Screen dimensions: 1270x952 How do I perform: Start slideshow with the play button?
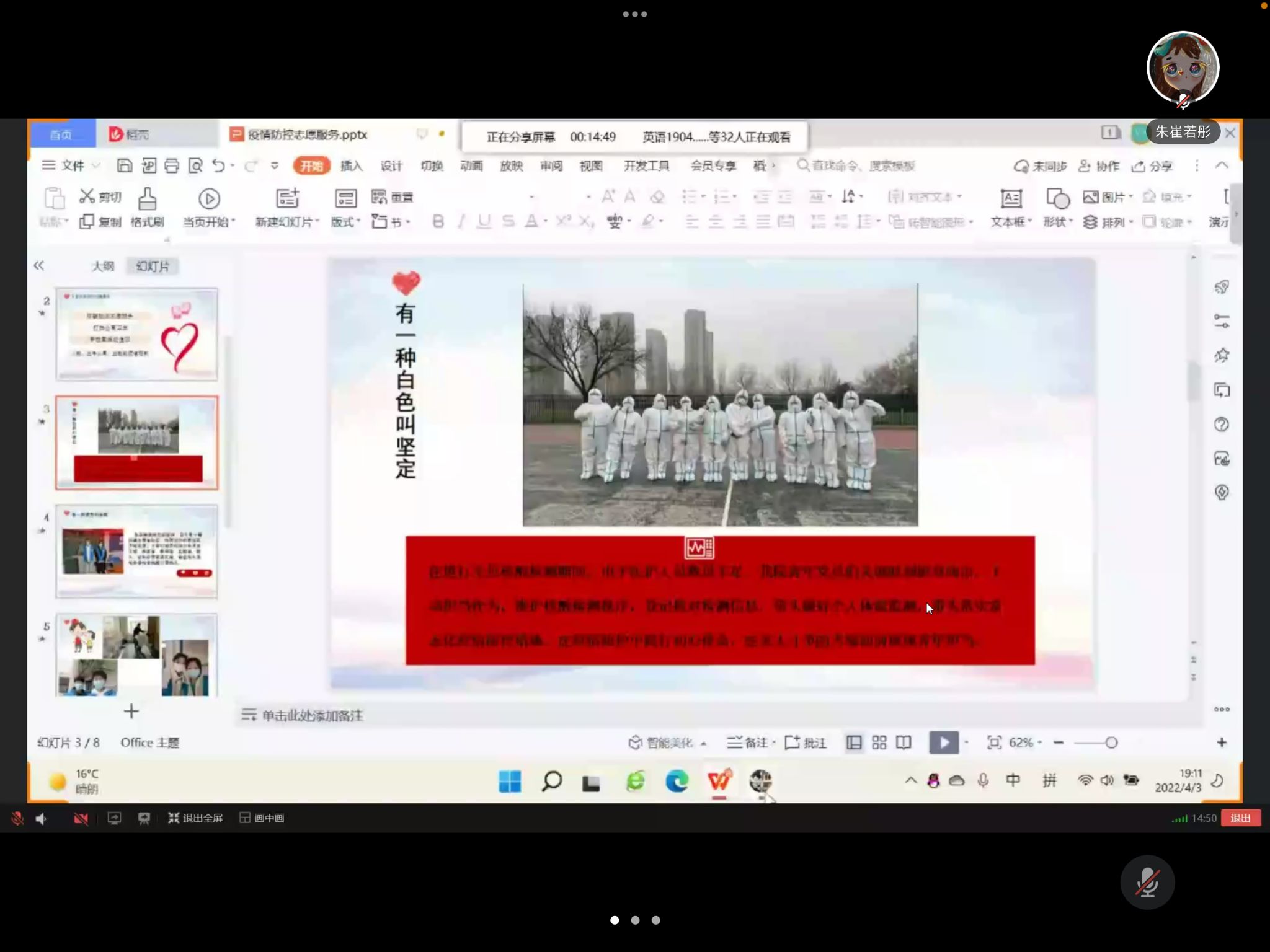pyautogui.click(x=943, y=743)
